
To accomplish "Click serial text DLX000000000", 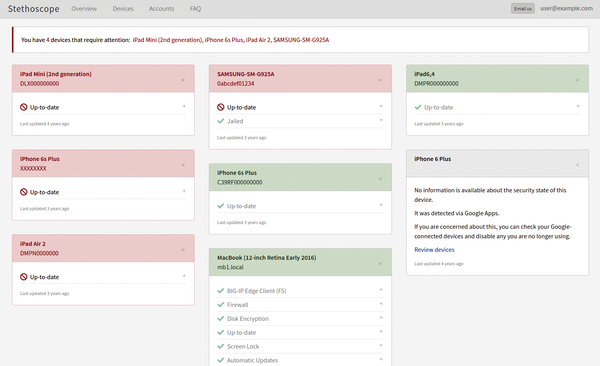I will pyautogui.click(x=39, y=83).
